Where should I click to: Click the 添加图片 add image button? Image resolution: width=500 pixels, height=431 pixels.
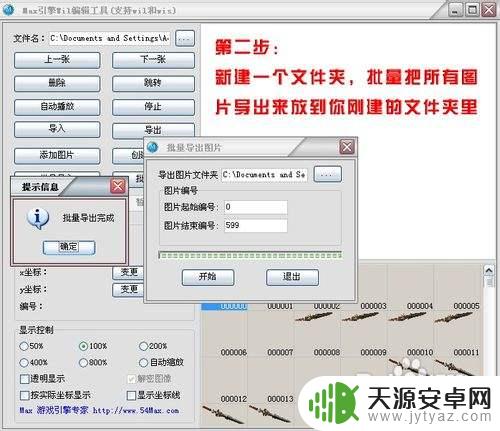[x=57, y=156]
